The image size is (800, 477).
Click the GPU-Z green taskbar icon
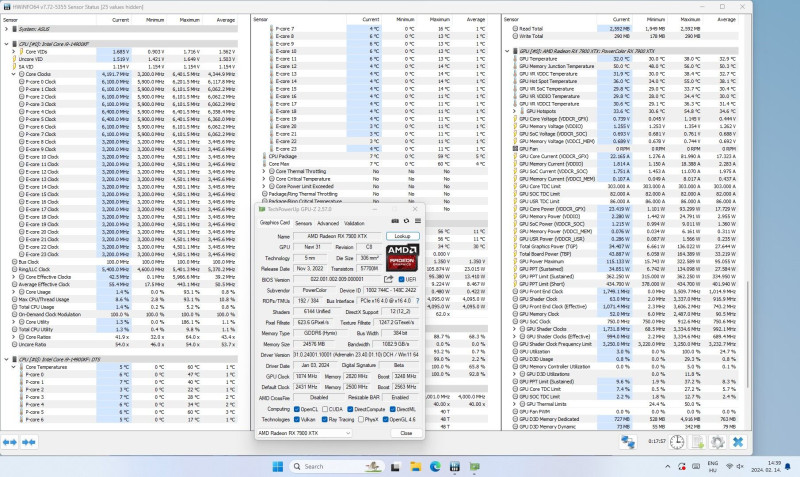[474, 466]
